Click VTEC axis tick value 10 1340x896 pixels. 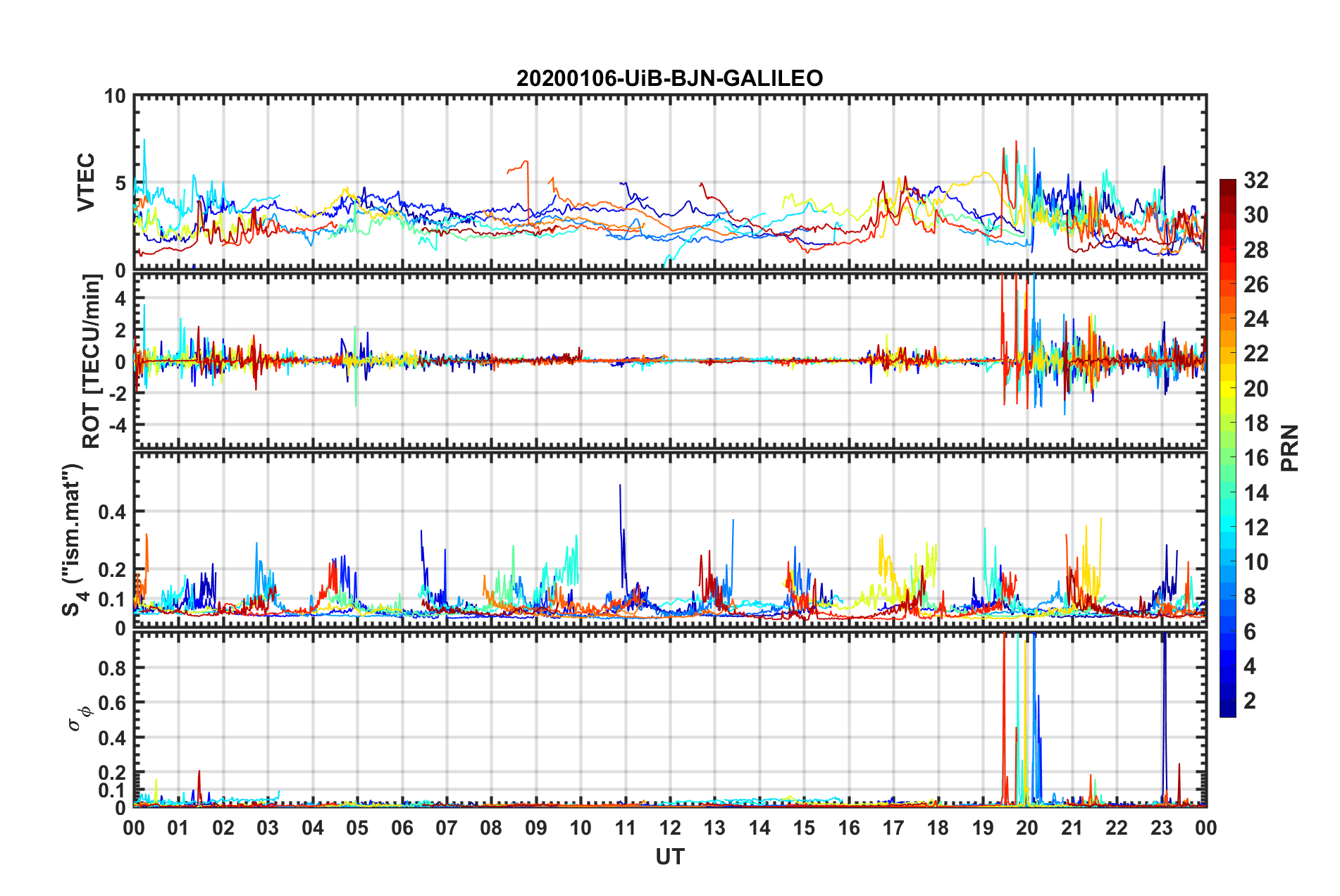click(x=116, y=97)
